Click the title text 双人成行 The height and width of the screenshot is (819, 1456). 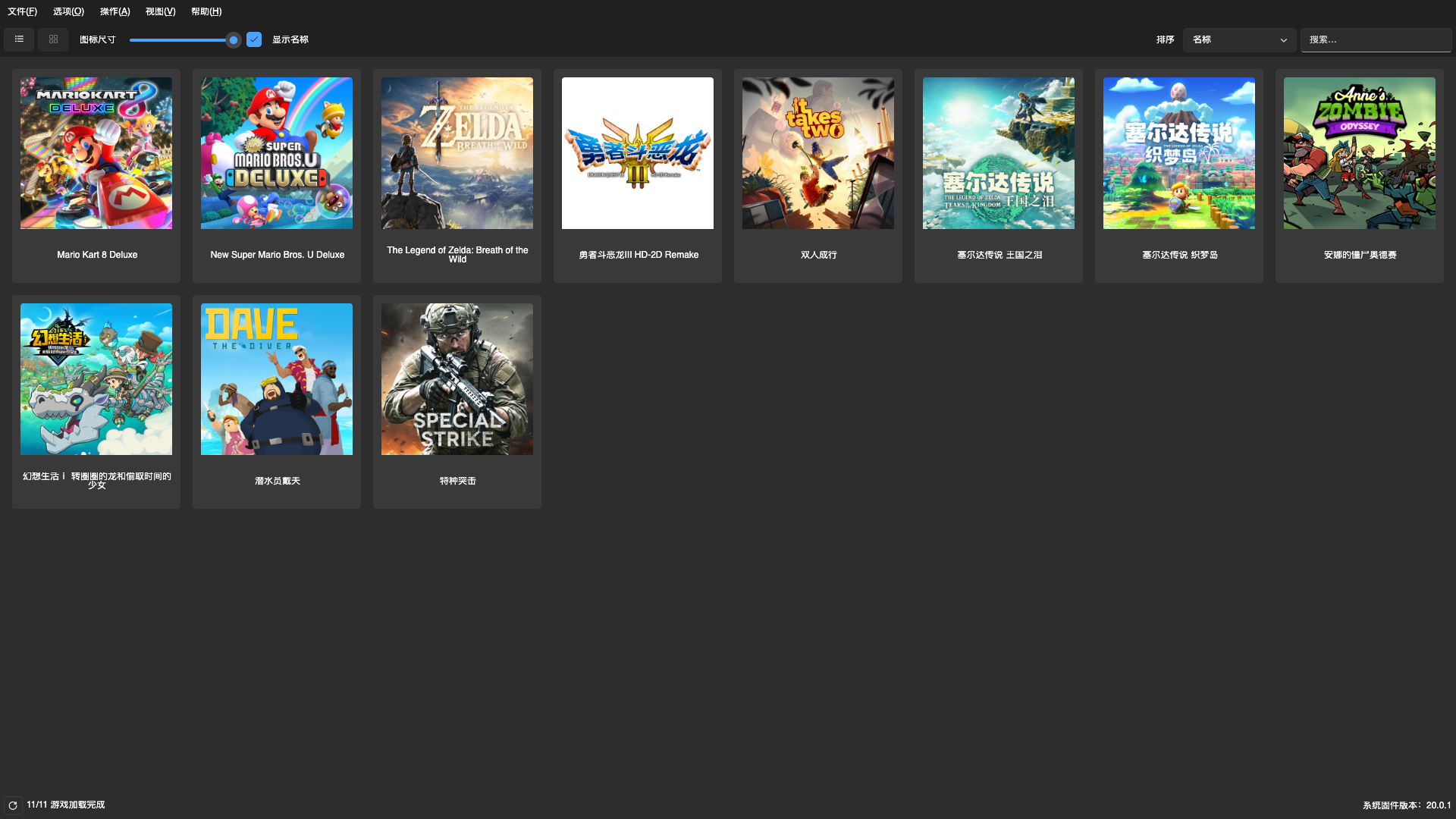pos(819,255)
